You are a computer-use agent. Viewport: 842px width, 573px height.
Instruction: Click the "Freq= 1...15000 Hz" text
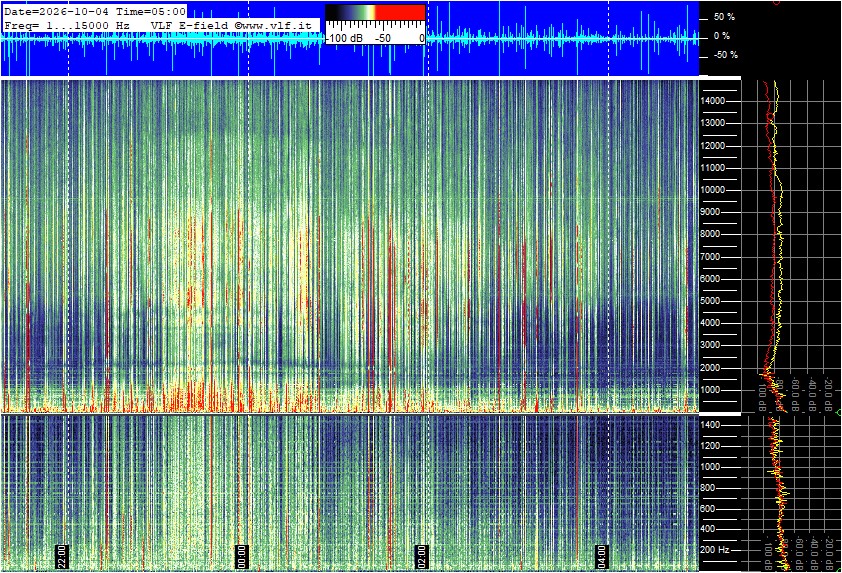pyautogui.click(x=67, y=25)
